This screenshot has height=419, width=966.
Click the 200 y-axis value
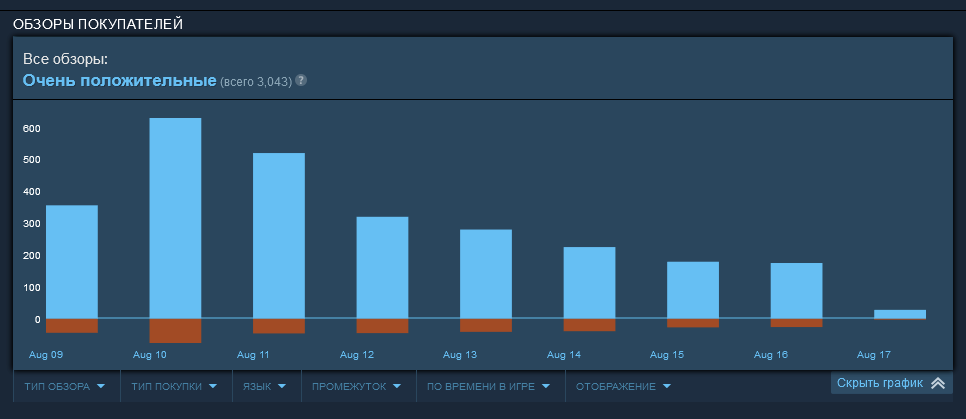[x=33, y=256]
